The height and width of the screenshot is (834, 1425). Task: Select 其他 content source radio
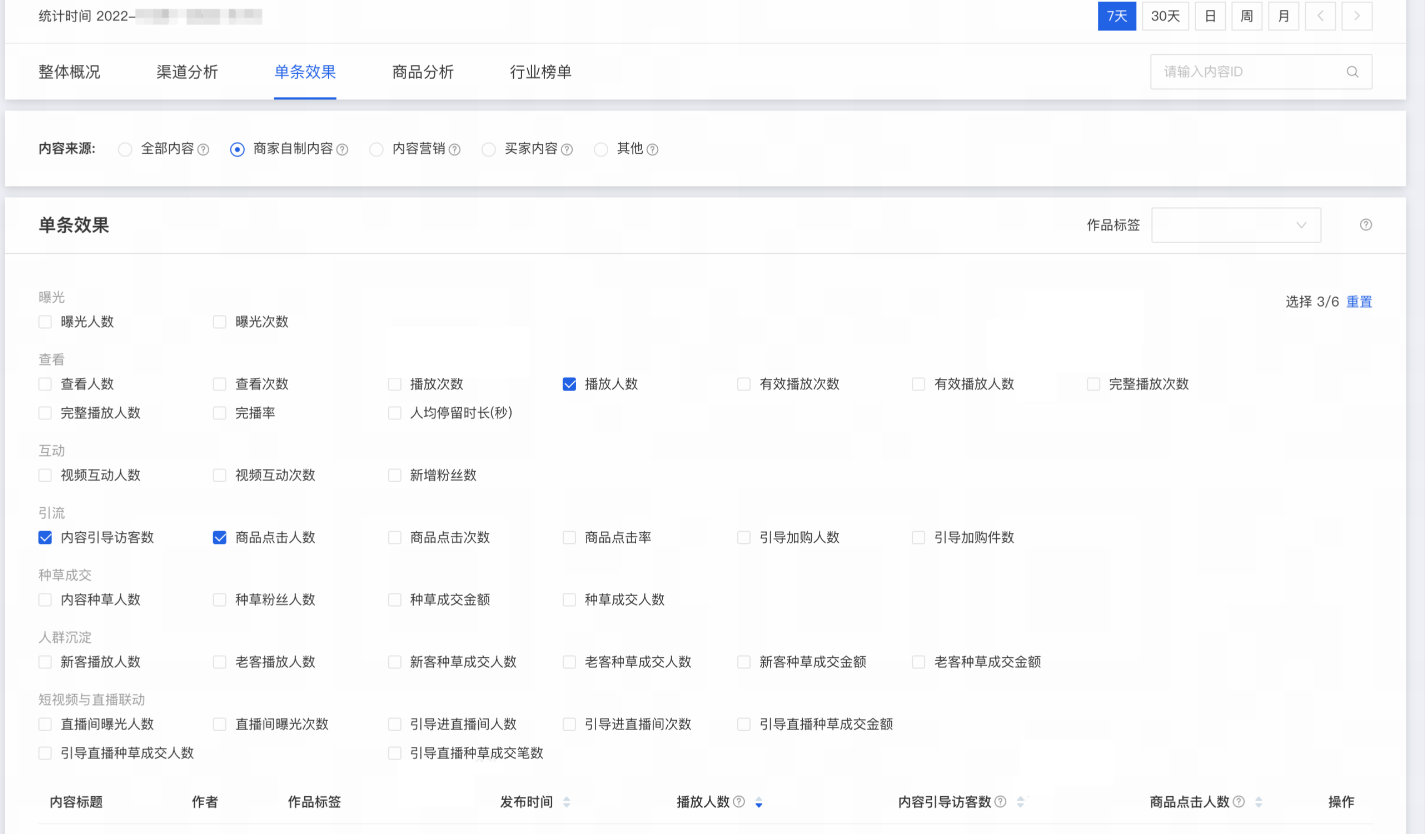point(601,150)
